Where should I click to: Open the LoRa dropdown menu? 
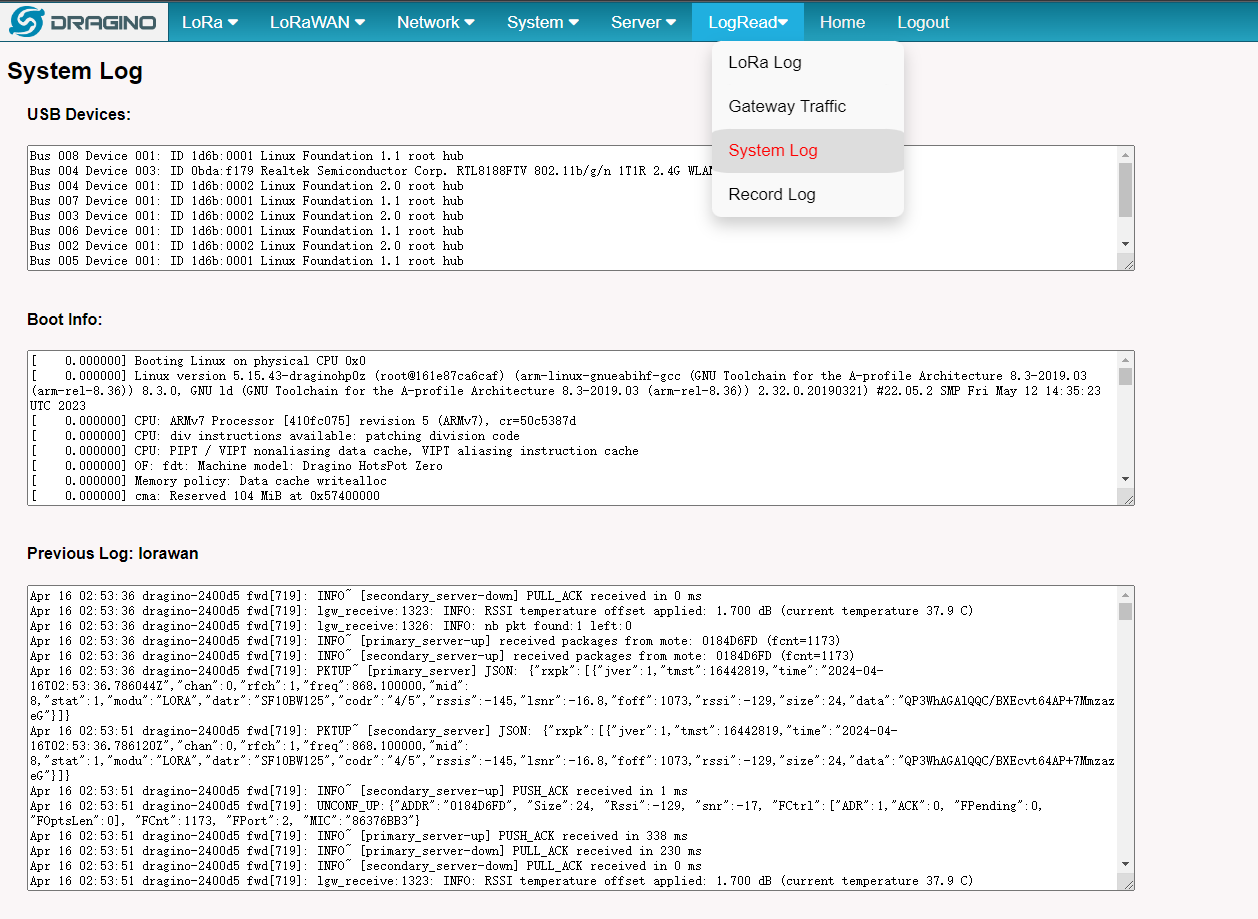(x=210, y=22)
